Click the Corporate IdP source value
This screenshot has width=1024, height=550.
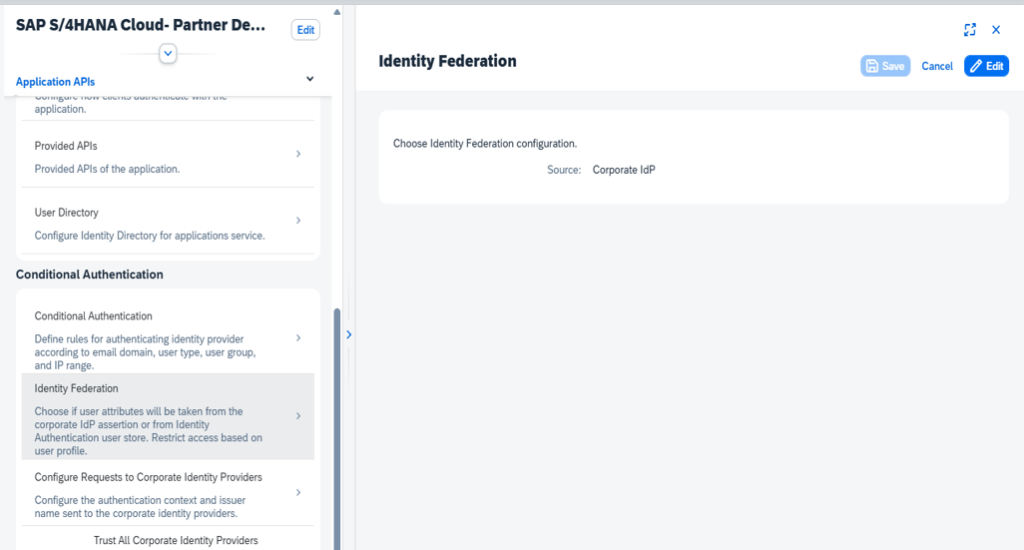[623, 170]
